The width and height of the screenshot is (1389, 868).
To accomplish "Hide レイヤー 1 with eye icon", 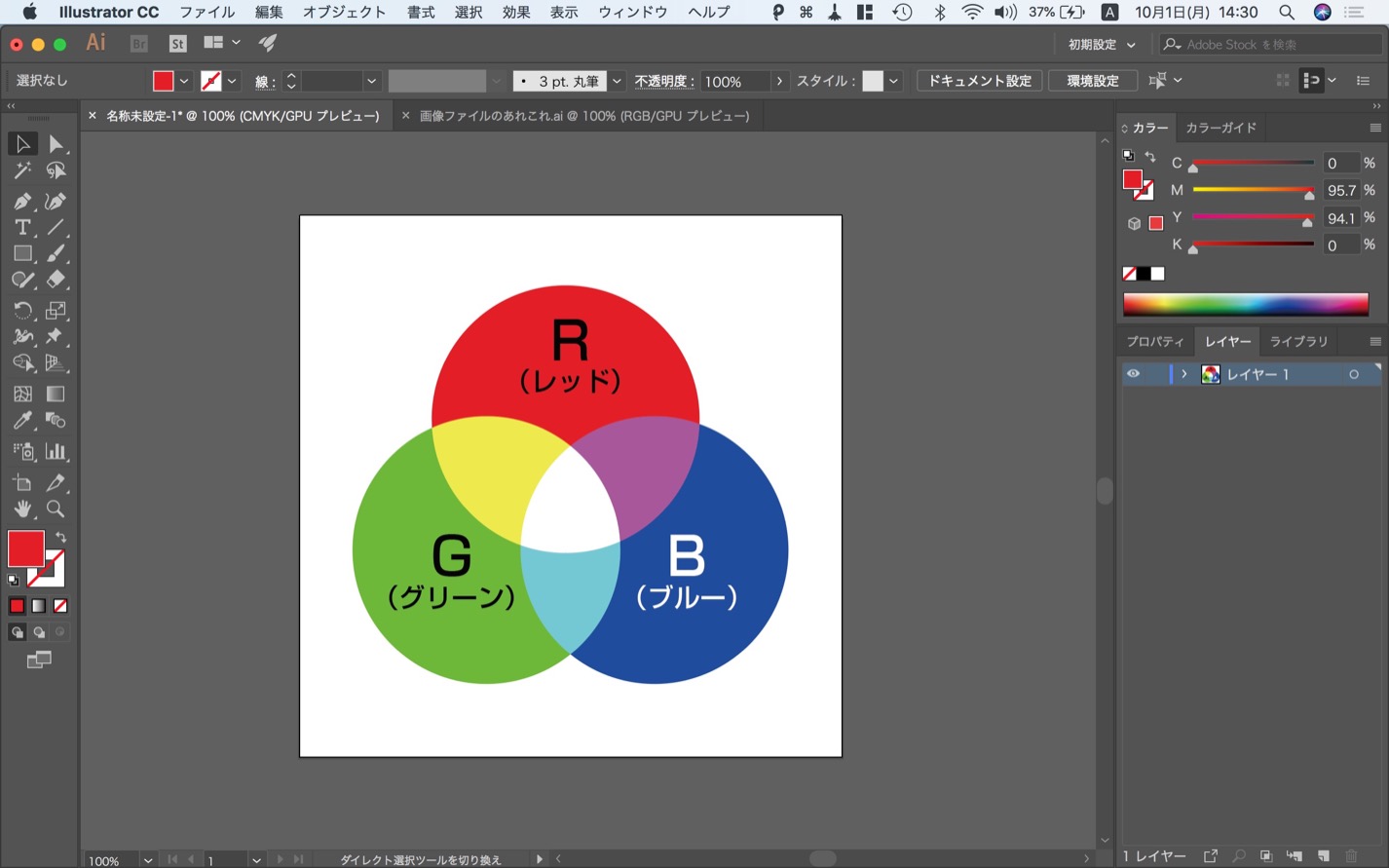I will tap(1133, 374).
